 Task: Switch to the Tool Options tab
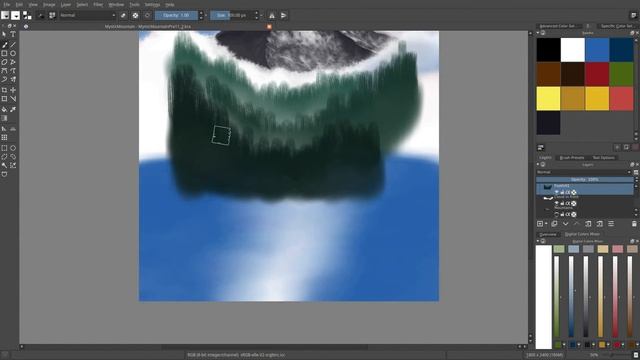coord(603,158)
